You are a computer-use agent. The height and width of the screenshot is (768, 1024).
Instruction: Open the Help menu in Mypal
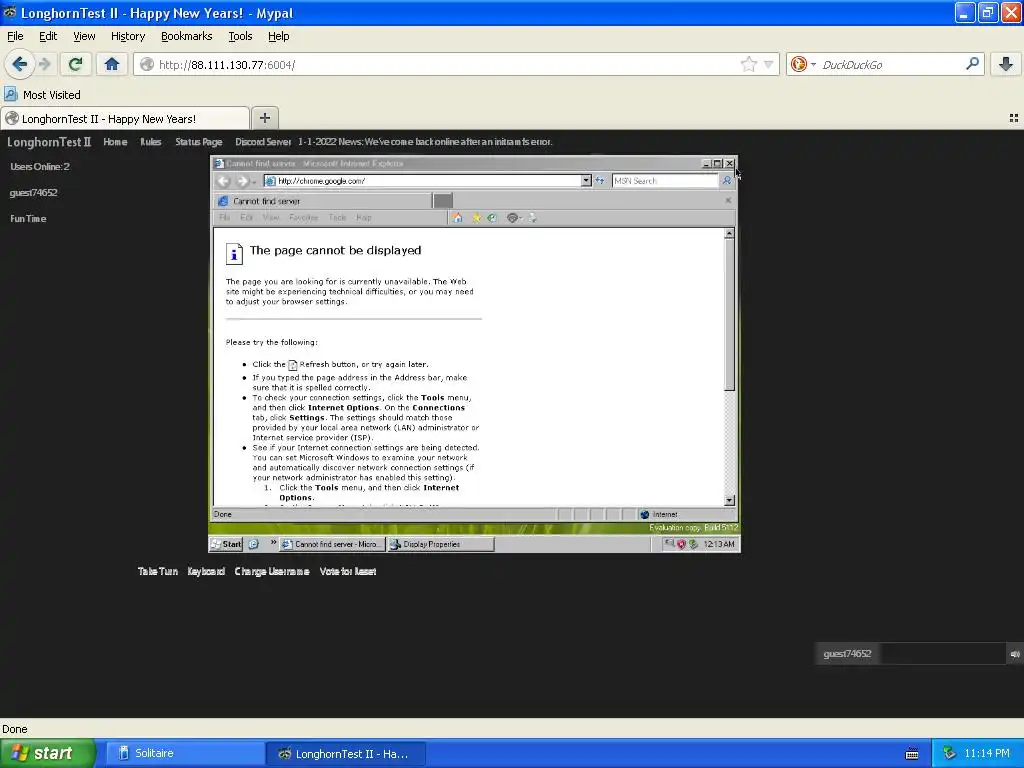click(278, 37)
